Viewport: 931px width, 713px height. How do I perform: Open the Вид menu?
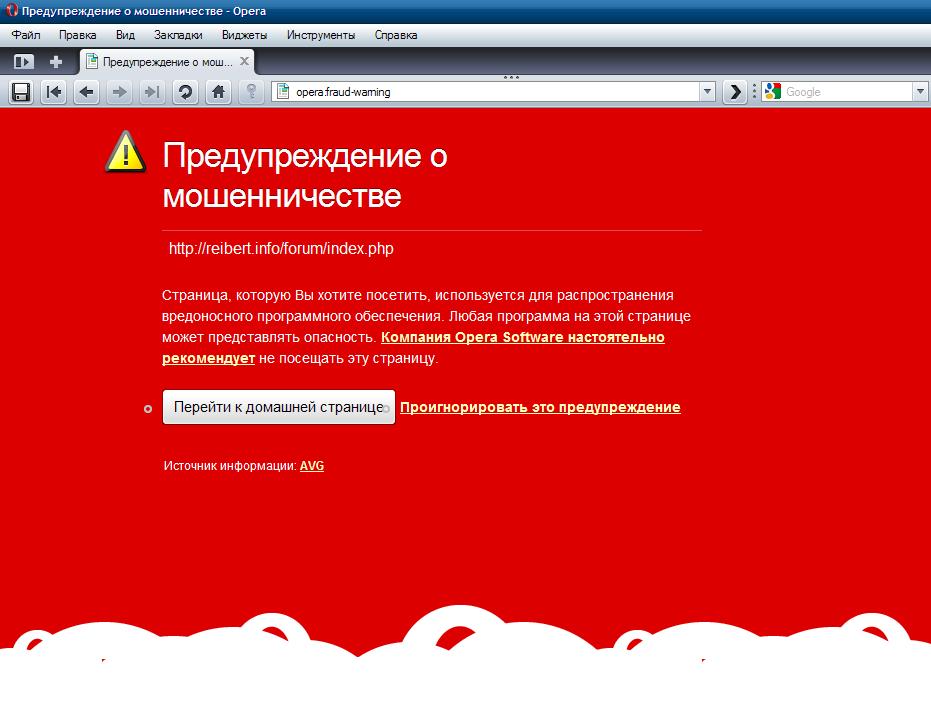[x=125, y=35]
